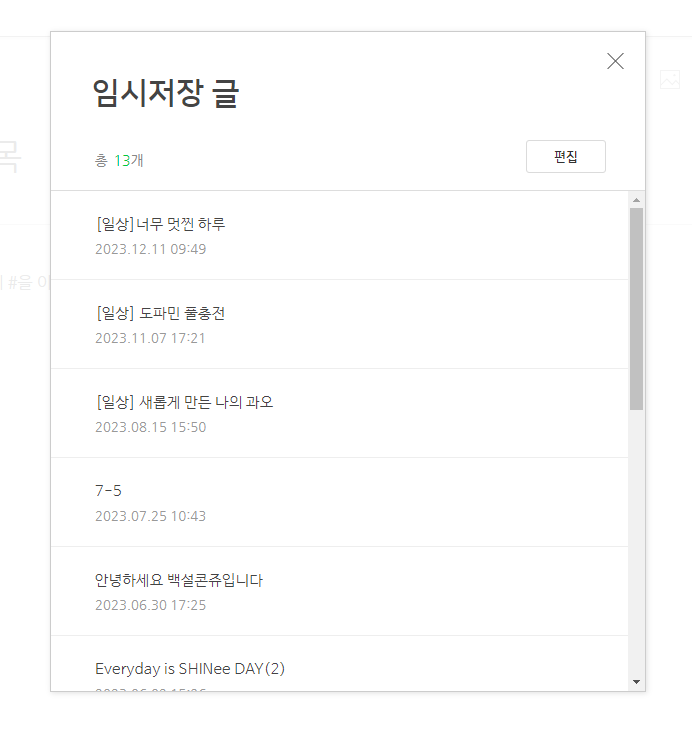692x733 pixels.
Task: Open draft "Everyday is SHINee DAY(2)"
Action: tap(190, 668)
